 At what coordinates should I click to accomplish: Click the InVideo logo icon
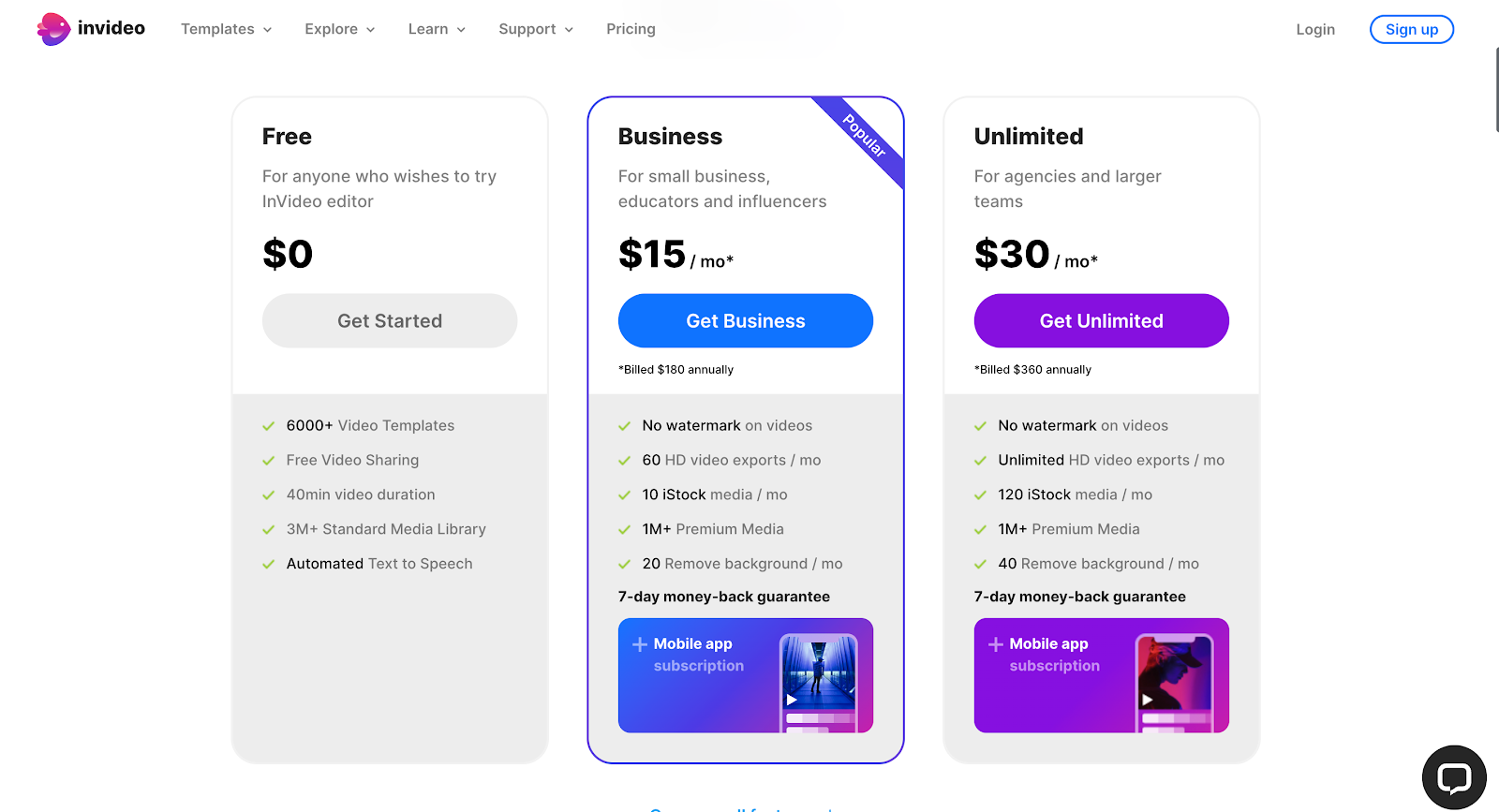point(53,29)
